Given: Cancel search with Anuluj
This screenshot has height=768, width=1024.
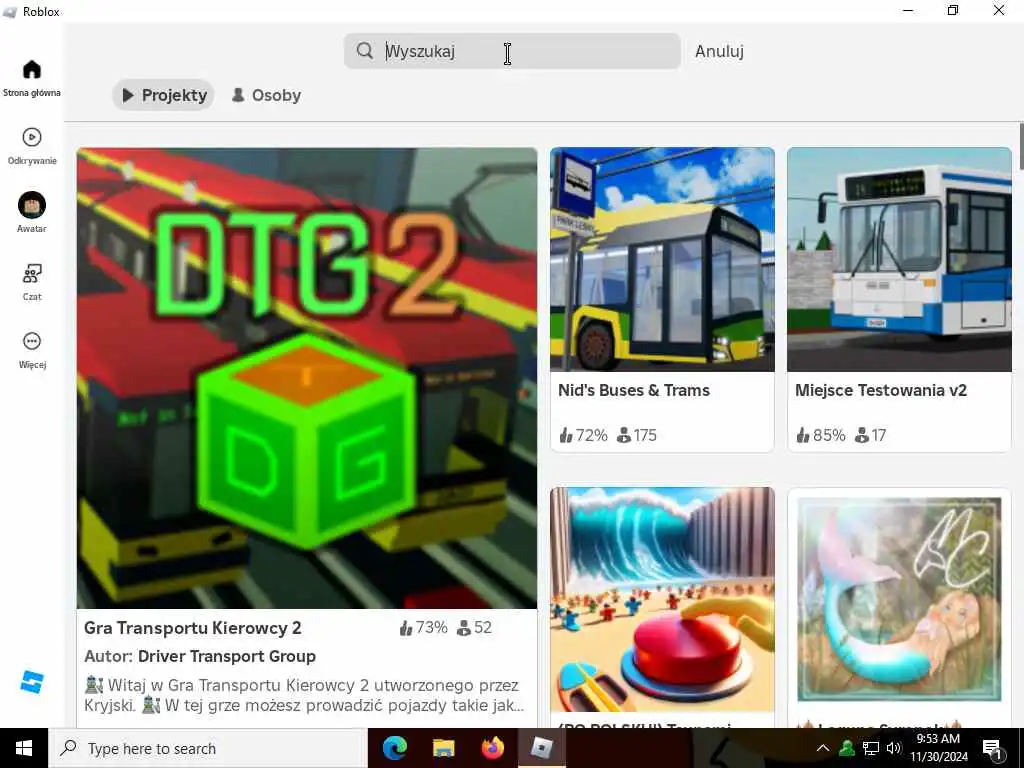Looking at the screenshot, I should [719, 51].
